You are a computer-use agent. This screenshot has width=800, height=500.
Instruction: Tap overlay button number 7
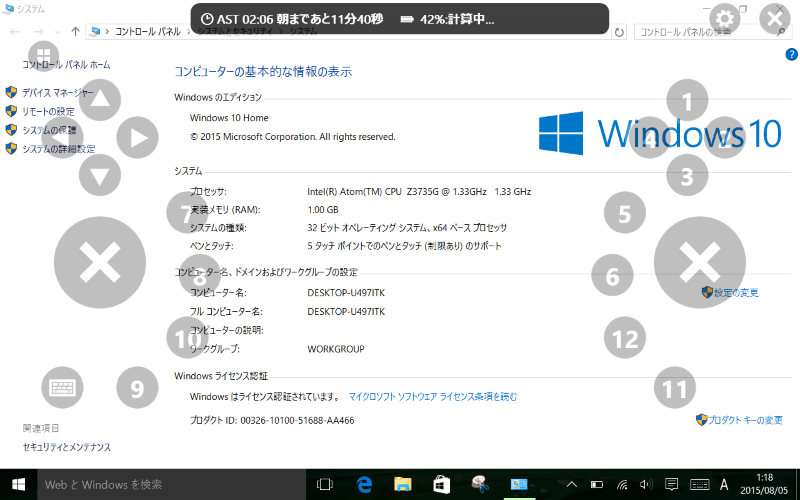(x=187, y=213)
